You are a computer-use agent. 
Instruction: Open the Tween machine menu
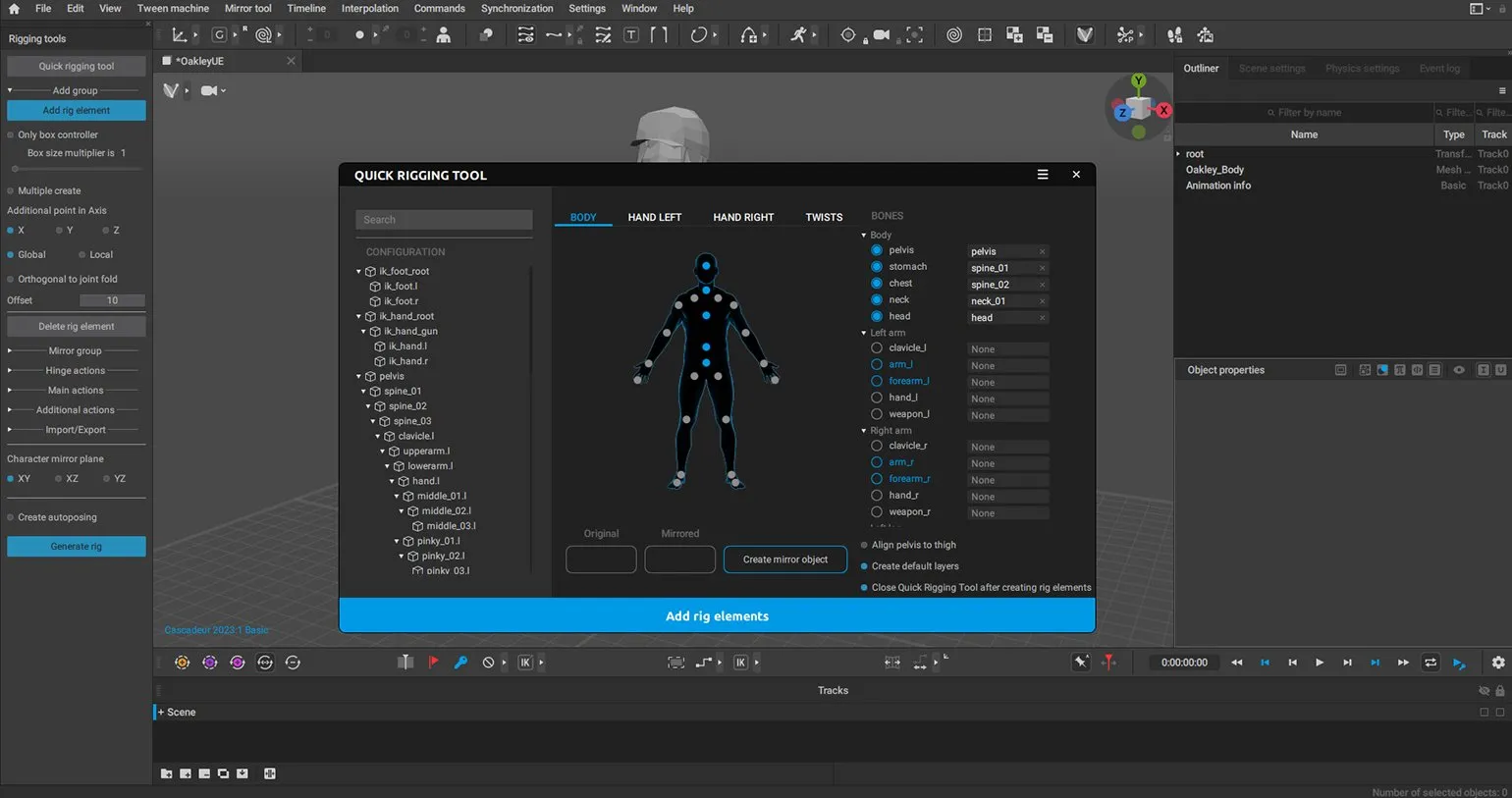pos(173,9)
